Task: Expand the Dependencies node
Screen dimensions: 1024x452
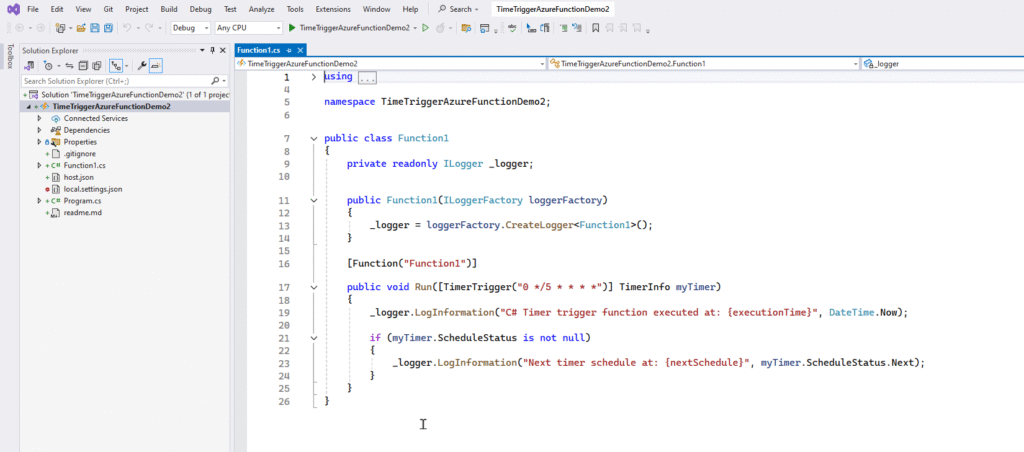Action: coord(39,130)
